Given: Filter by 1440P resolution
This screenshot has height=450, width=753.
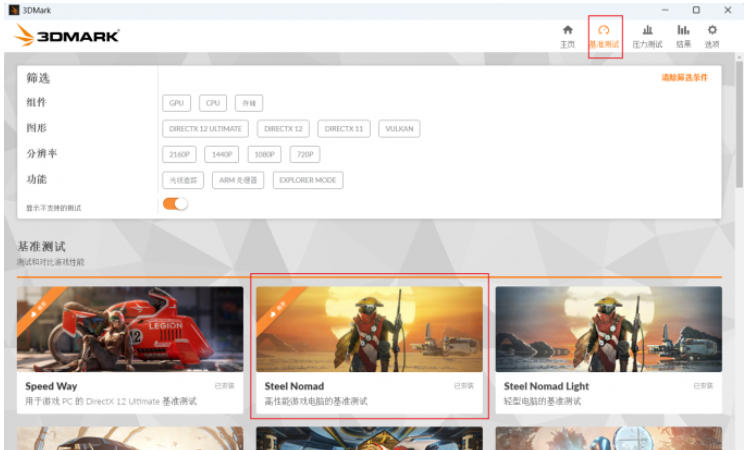Looking at the screenshot, I should (222, 154).
